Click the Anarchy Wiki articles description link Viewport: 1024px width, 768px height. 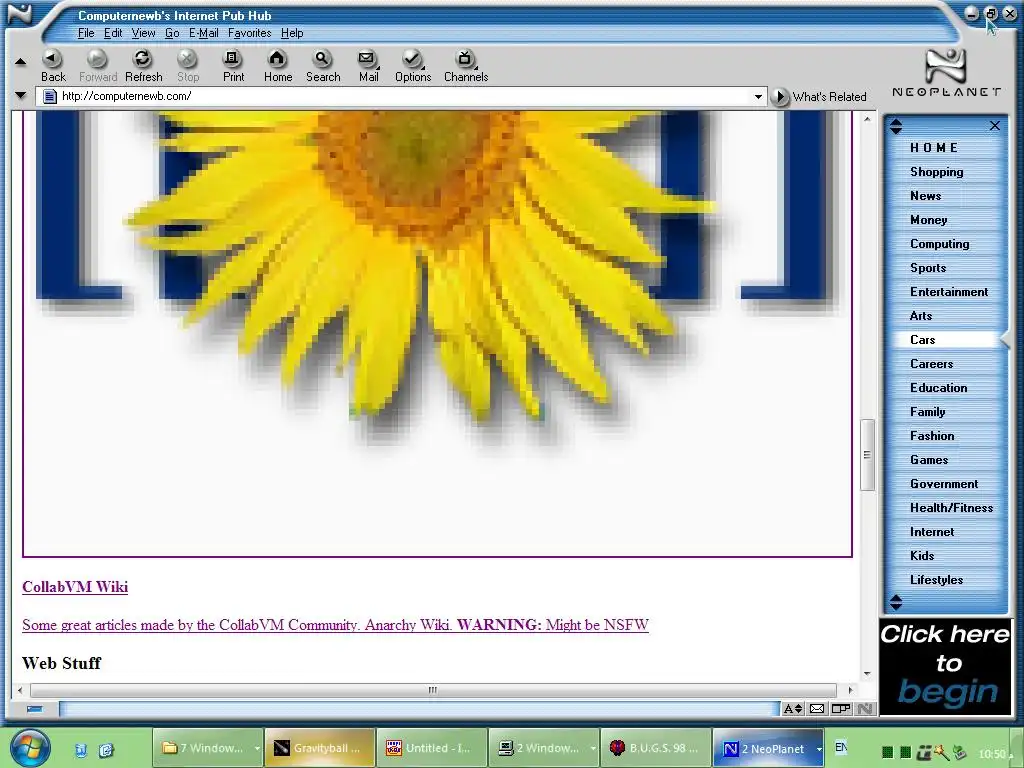tap(335, 625)
